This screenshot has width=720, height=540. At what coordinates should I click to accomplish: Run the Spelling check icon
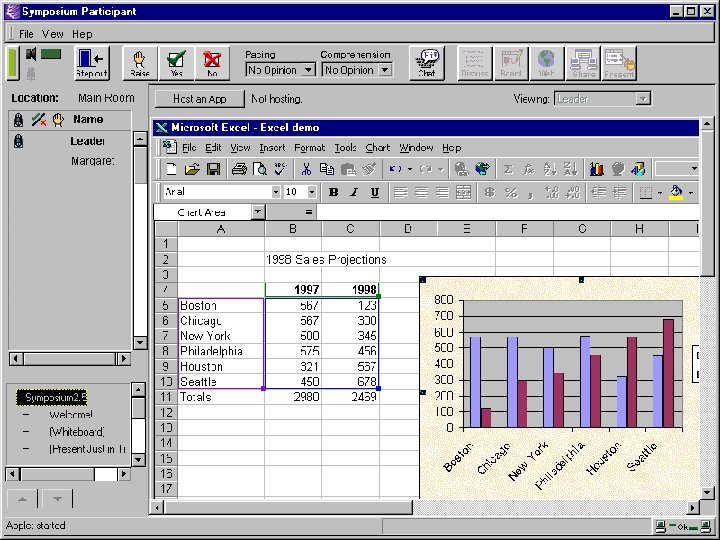pos(281,169)
